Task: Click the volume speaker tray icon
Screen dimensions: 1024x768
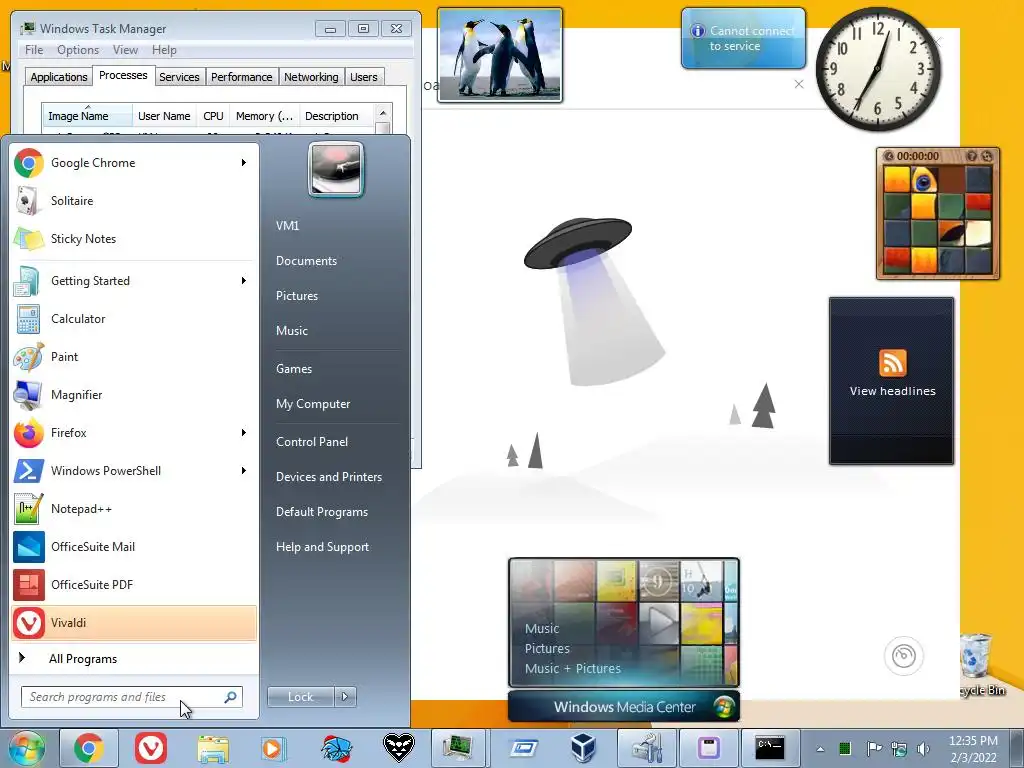Action: (923, 749)
